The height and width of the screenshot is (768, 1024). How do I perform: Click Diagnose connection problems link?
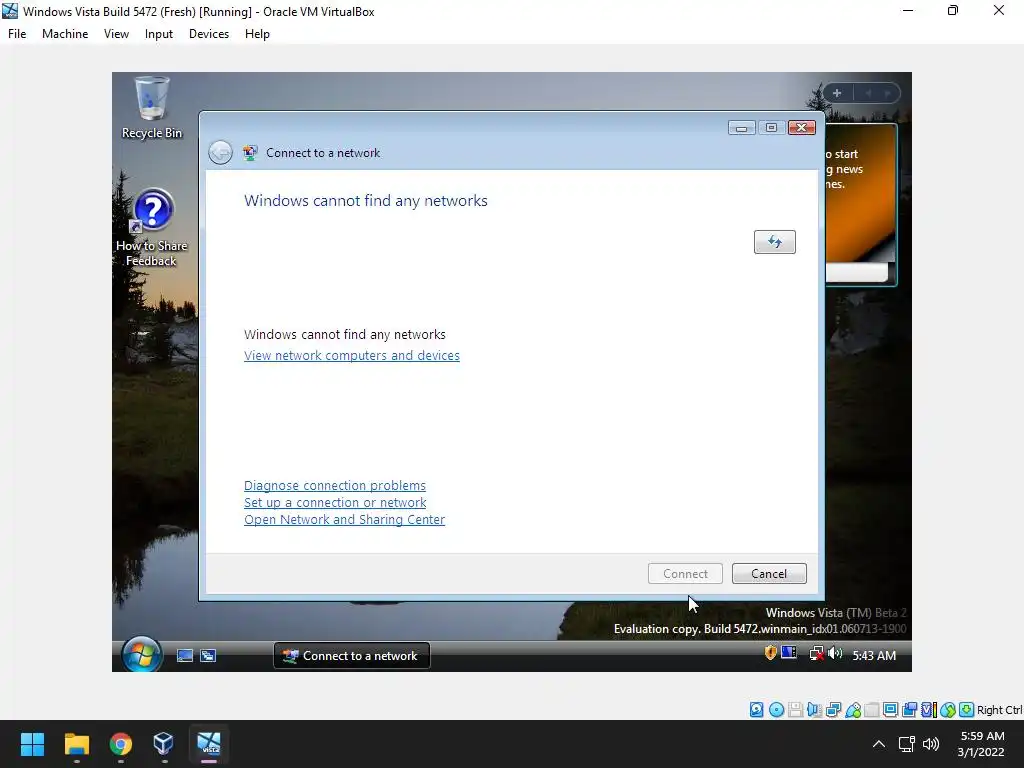335,485
